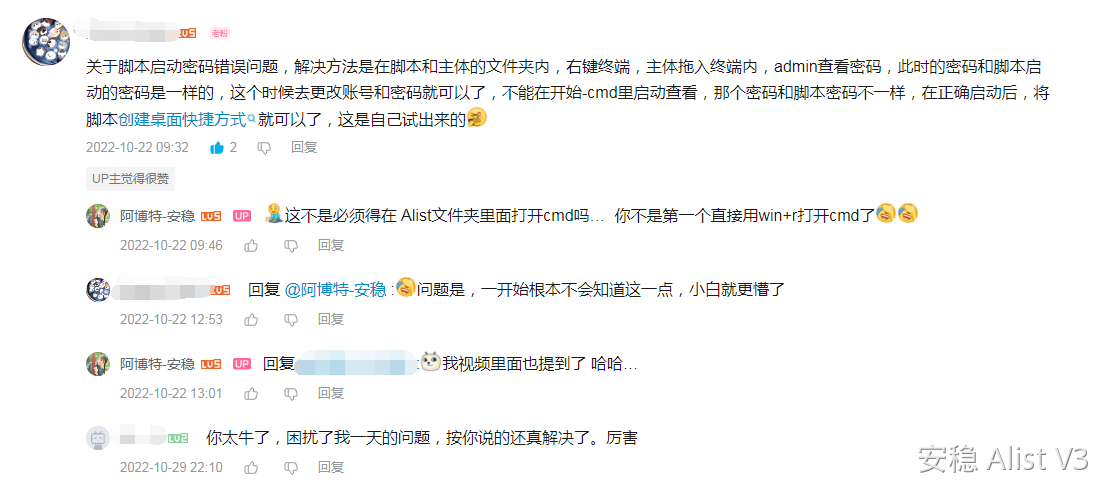This screenshot has width=1097, height=482.
Task: Like the 09:46 reply from 阿博特-安稳
Action: coord(251,246)
